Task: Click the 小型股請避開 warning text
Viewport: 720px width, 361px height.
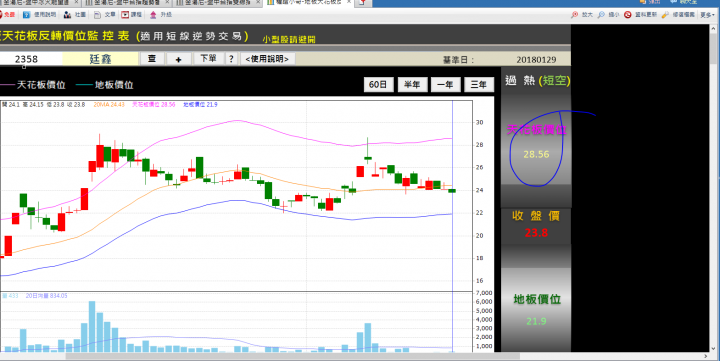Action: (x=289, y=39)
